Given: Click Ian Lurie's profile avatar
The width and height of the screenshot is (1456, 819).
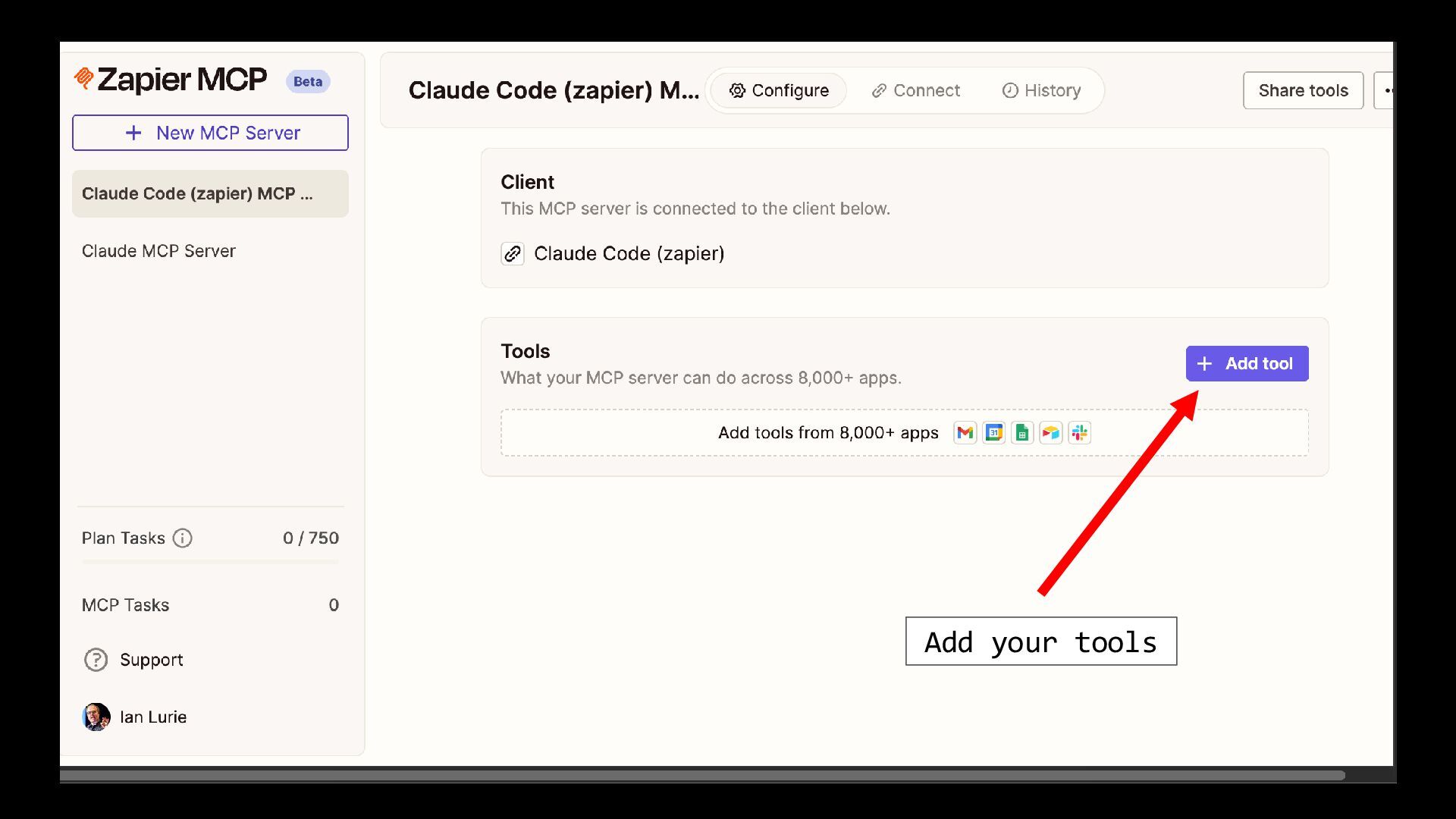Looking at the screenshot, I should click(96, 717).
